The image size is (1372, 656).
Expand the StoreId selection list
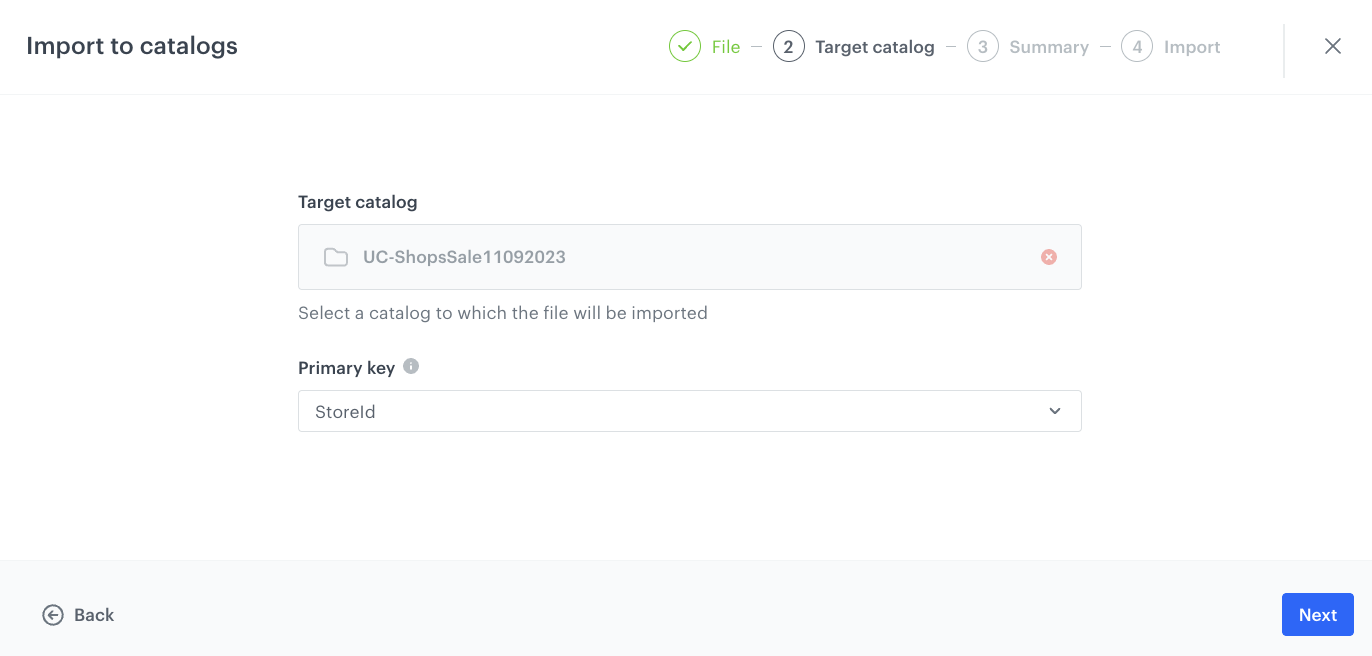pos(689,411)
